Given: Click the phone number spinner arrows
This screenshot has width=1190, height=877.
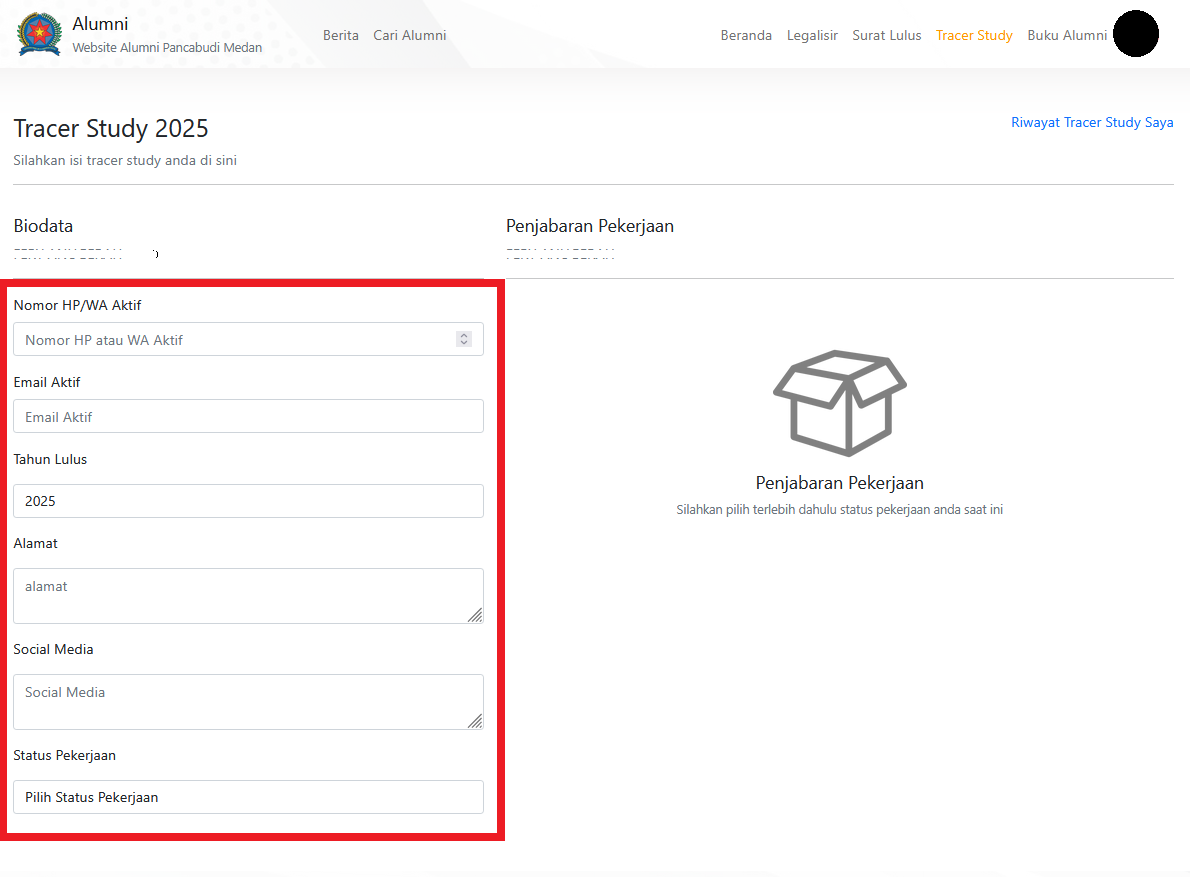Looking at the screenshot, I should point(464,339).
